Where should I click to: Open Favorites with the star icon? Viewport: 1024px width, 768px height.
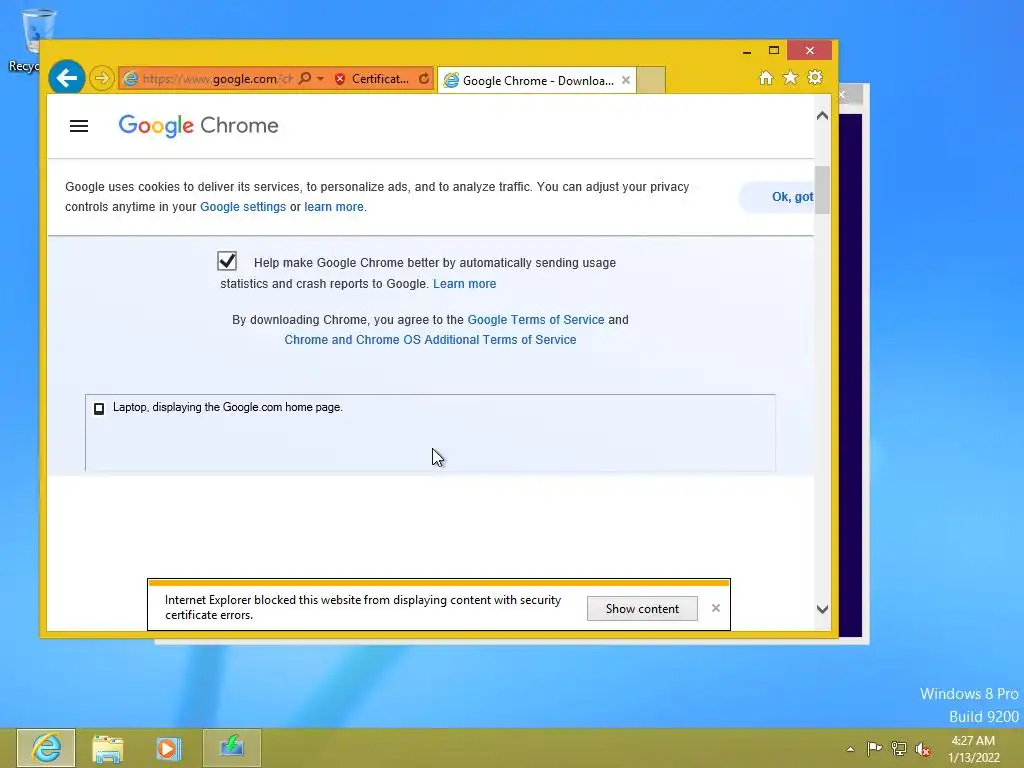coord(790,78)
